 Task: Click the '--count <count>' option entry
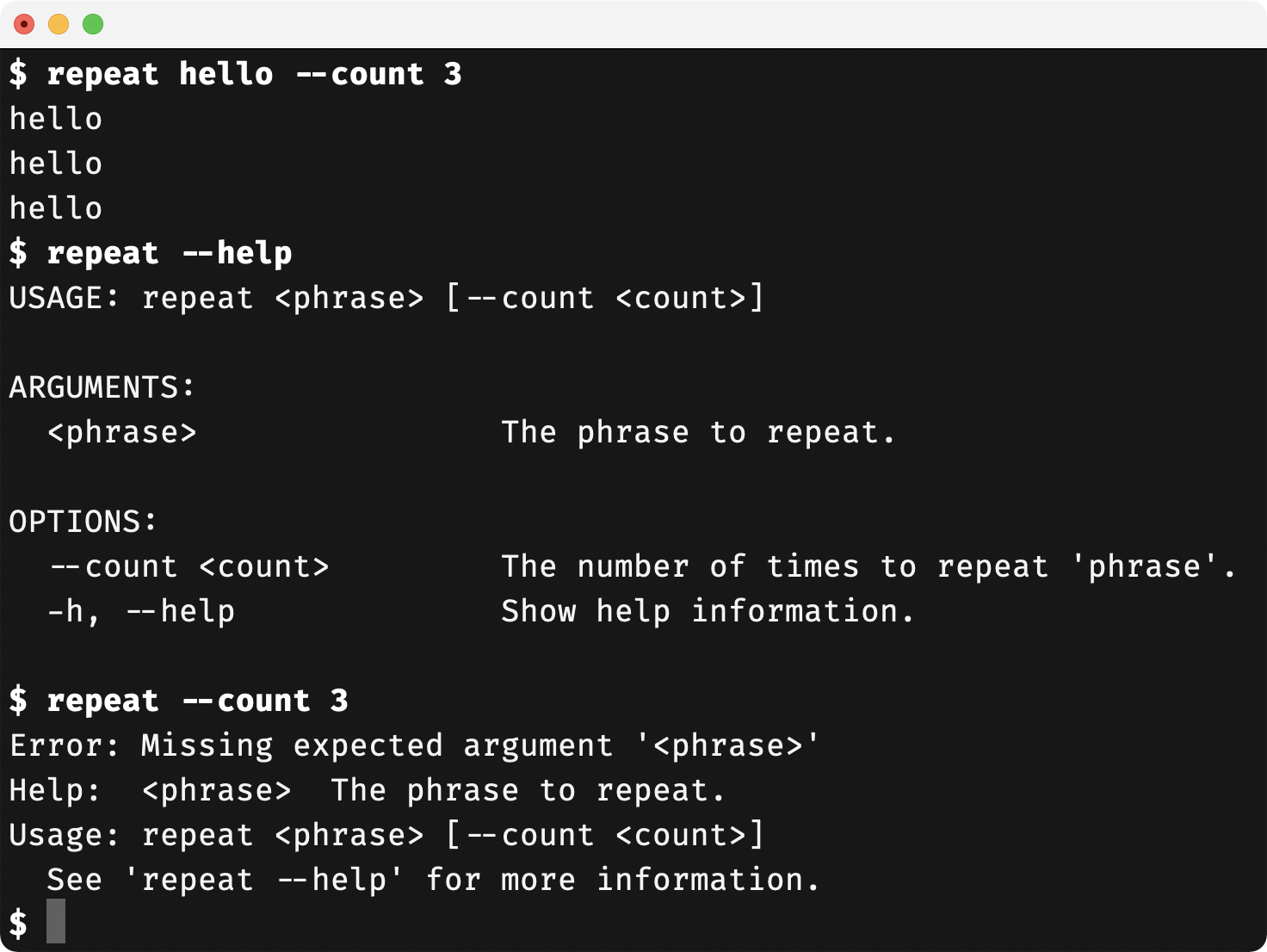[x=189, y=566]
